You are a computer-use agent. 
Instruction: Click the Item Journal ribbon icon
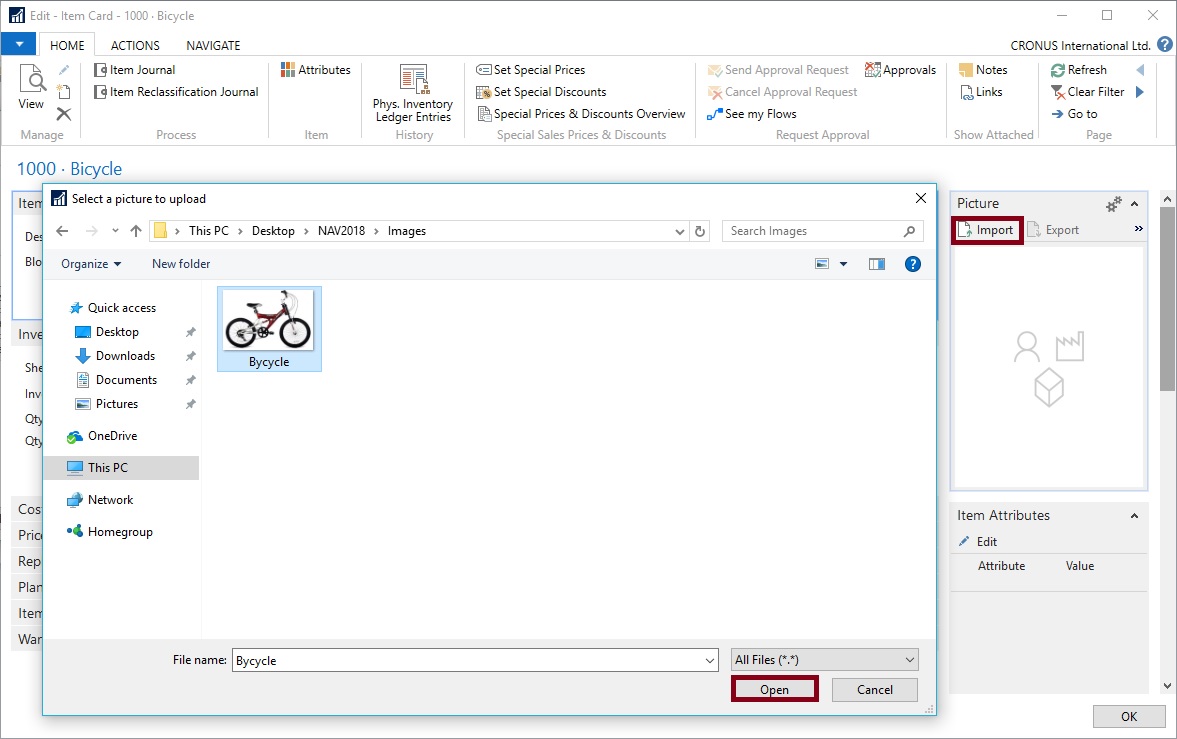(x=101, y=70)
